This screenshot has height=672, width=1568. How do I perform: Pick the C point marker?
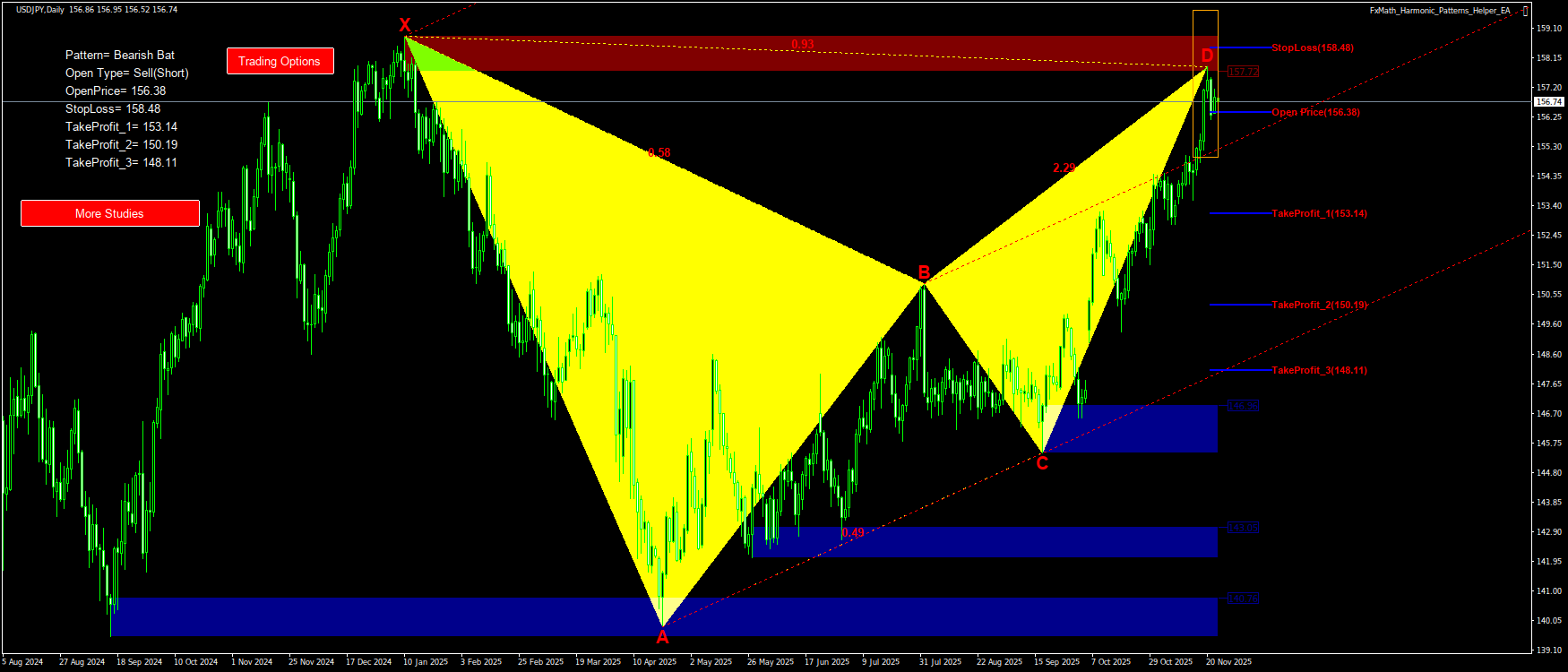pos(1042,463)
